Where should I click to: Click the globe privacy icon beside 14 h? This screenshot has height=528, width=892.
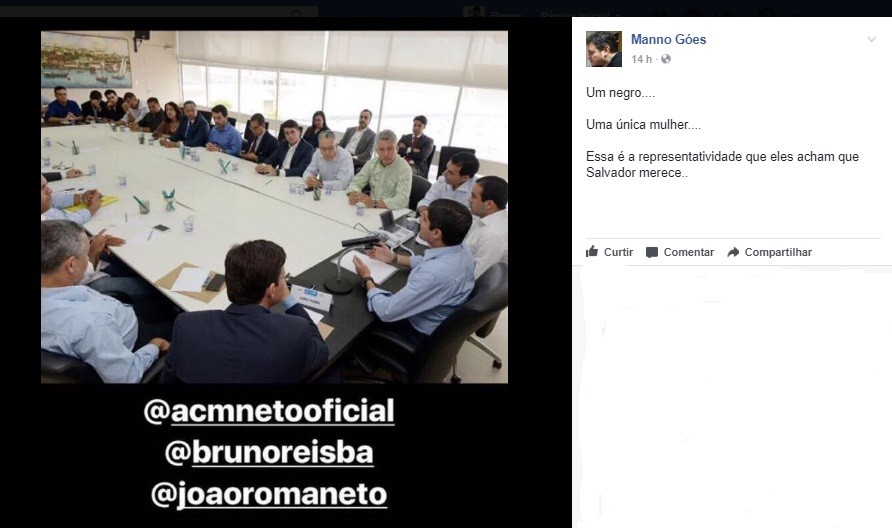(x=666, y=59)
